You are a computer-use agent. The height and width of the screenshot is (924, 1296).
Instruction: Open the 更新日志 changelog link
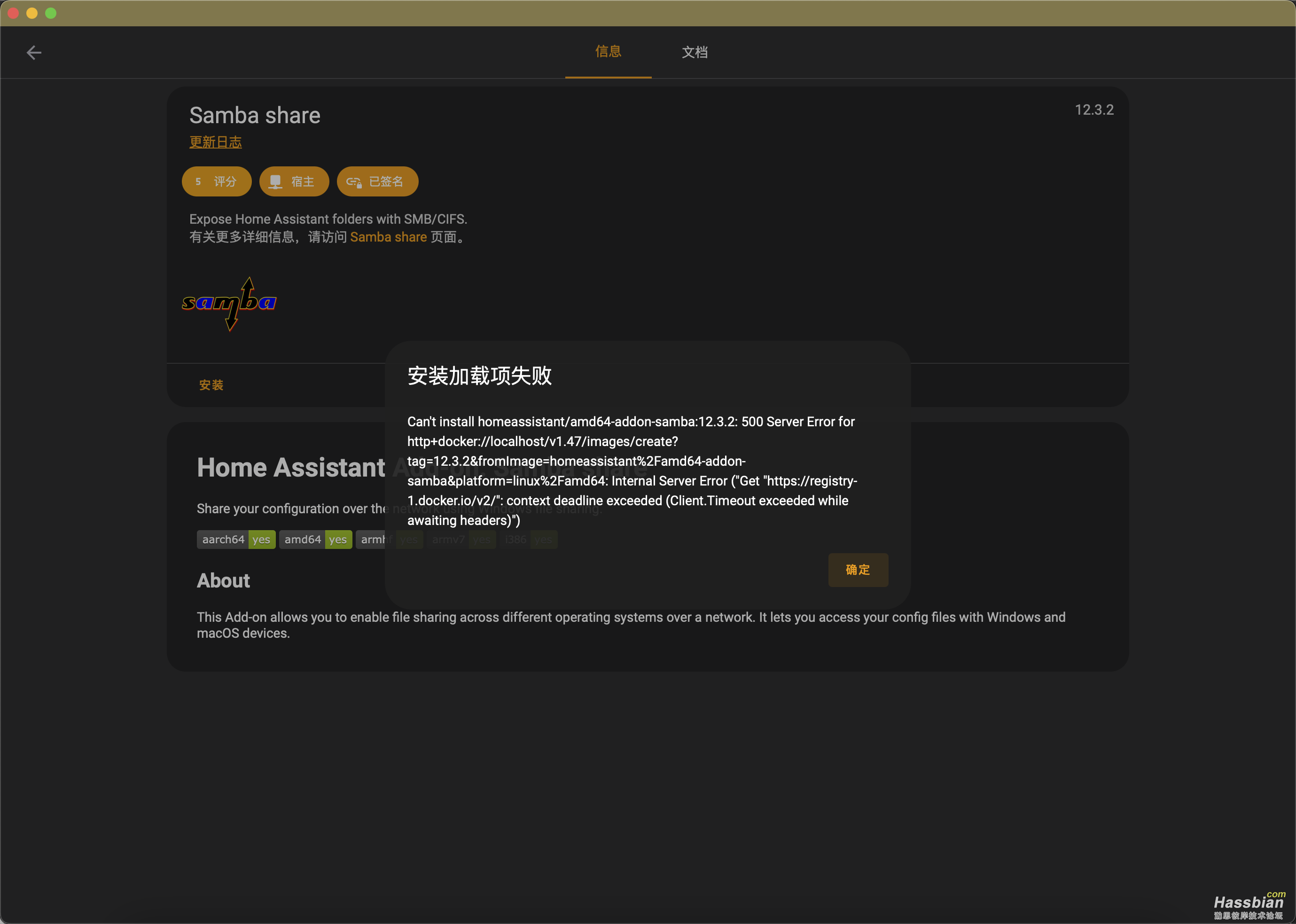216,142
